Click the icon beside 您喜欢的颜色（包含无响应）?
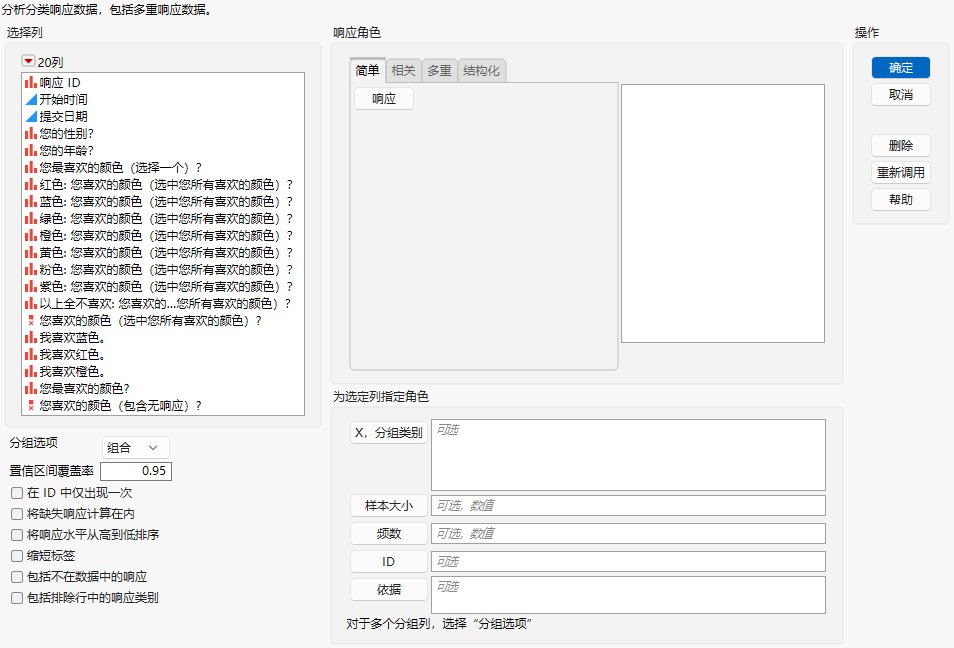The image size is (954, 648). click(31, 406)
